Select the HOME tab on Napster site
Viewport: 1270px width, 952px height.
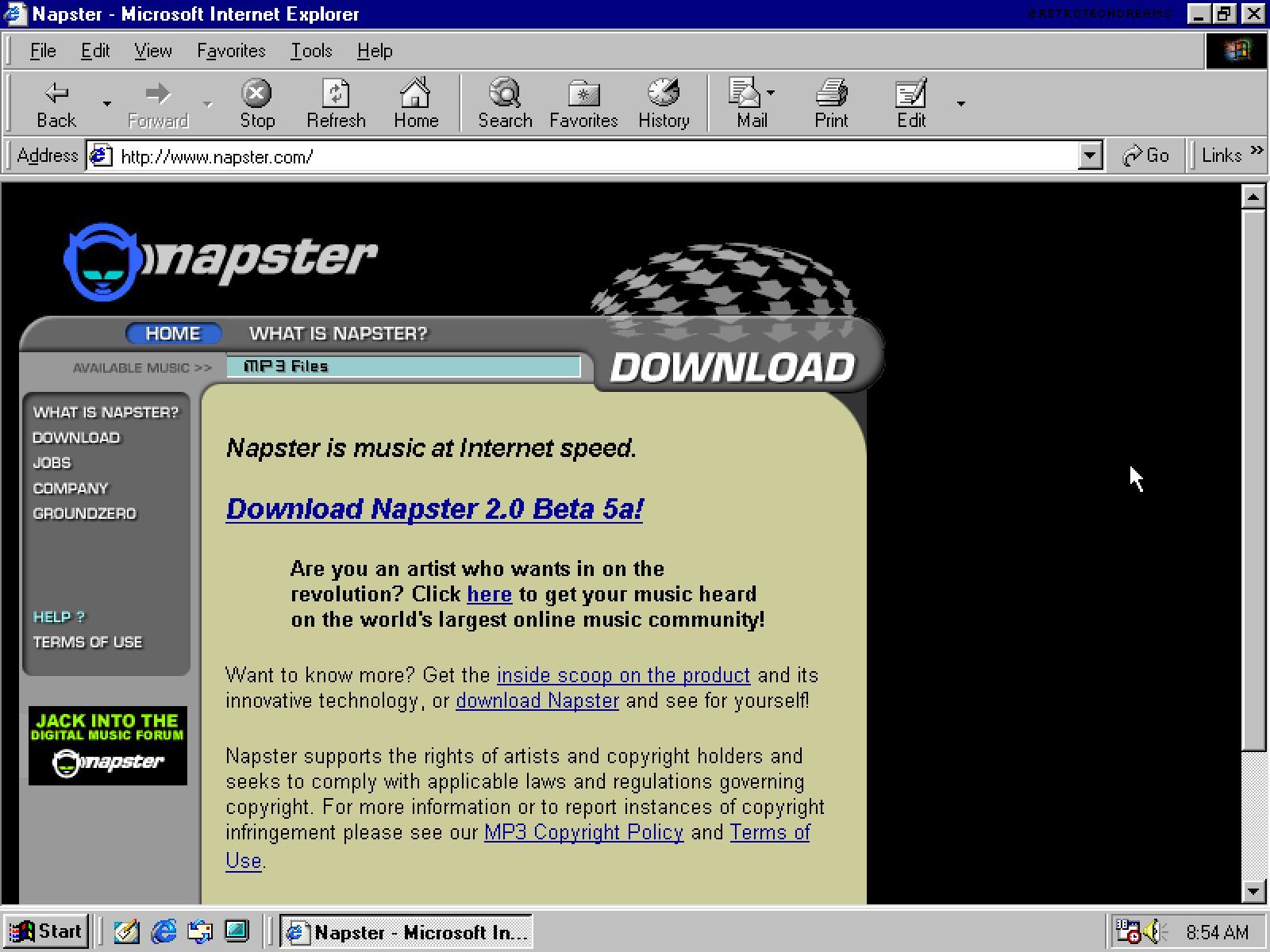click(x=173, y=333)
